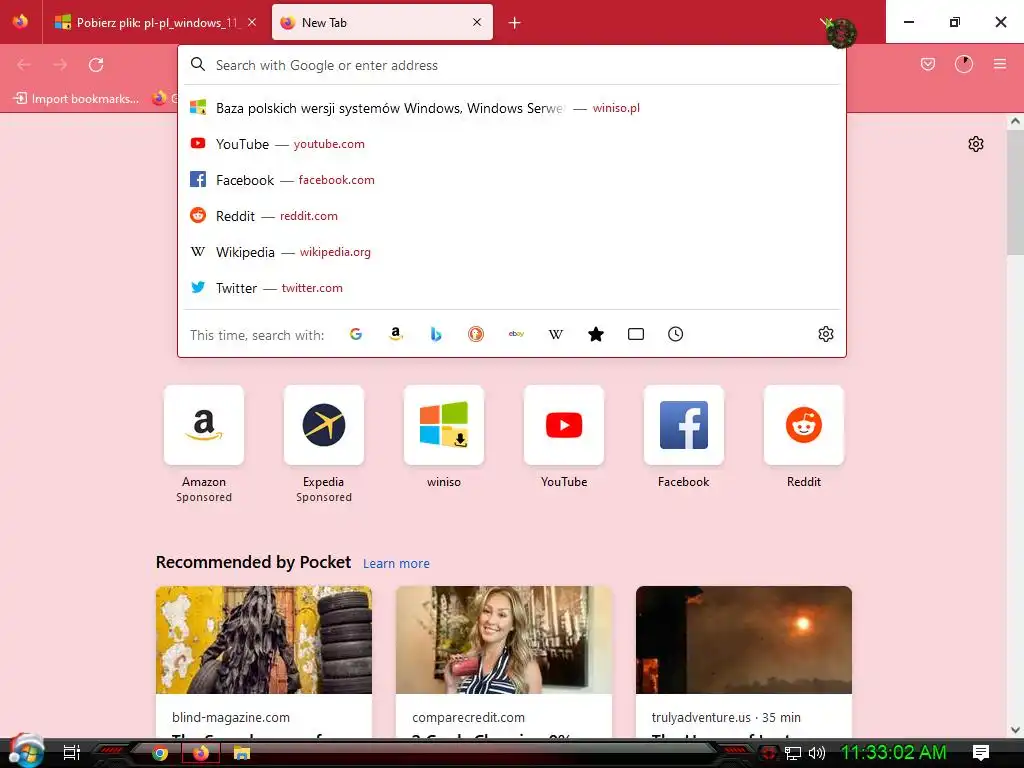This screenshot has width=1024, height=768.
Task: Open the notification action center icon
Action: [x=981, y=753]
